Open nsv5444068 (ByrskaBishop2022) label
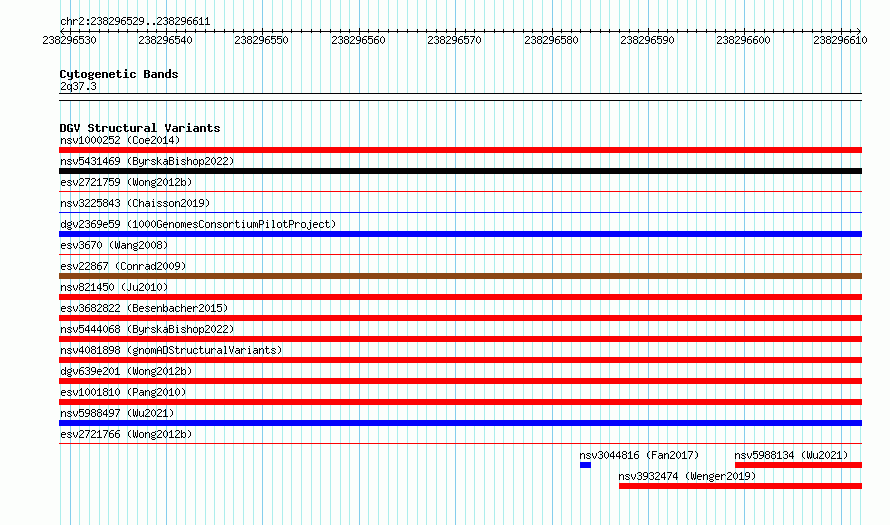This screenshot has width=890, height=525. (147, 329)
